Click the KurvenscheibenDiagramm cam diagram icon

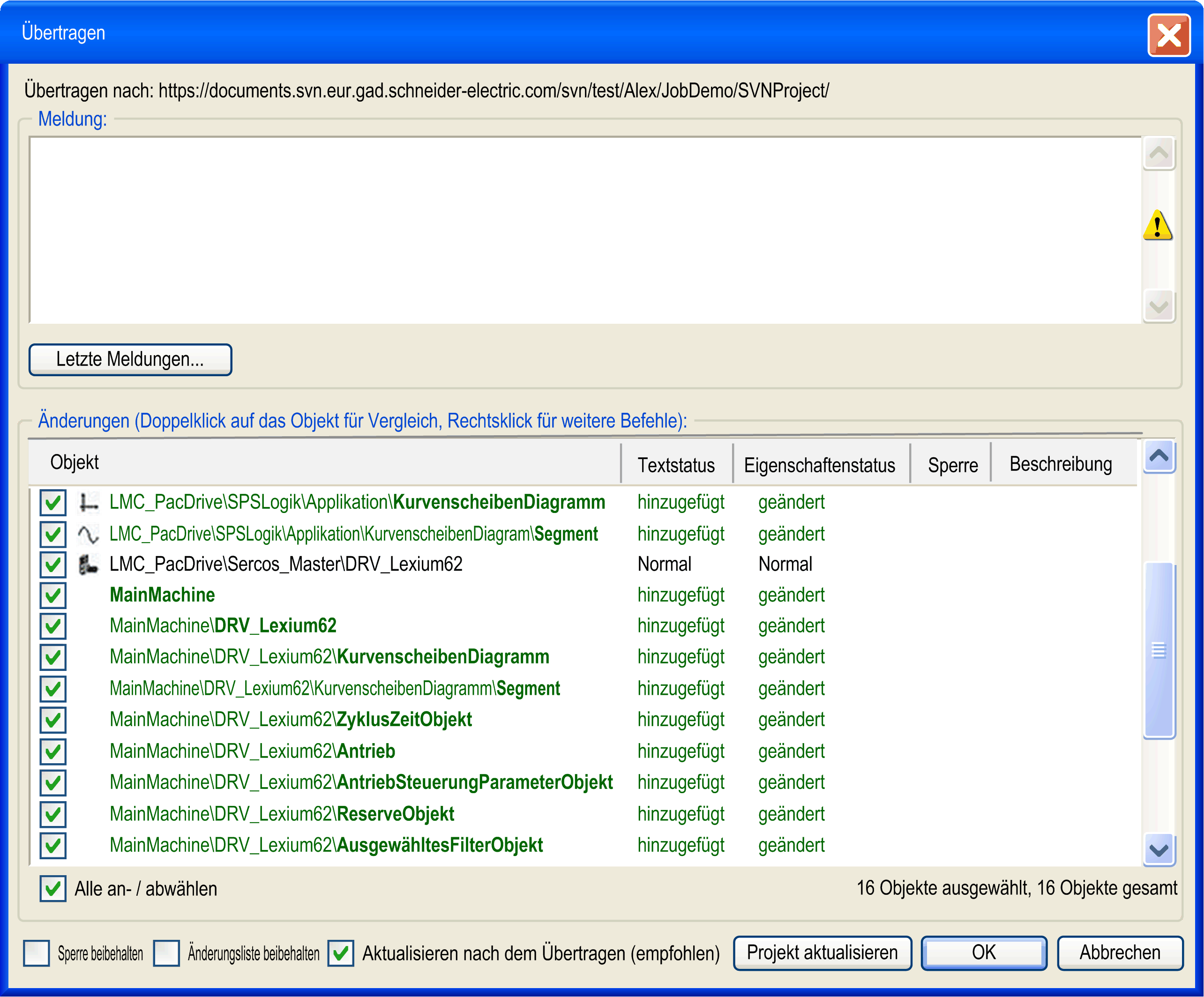coord(88,503)
